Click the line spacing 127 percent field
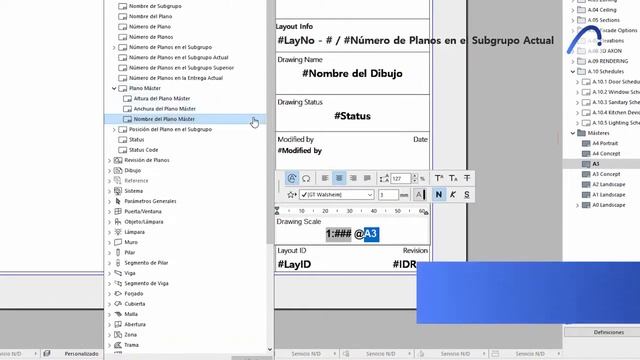Screen dimensions: 640x360 401,178
